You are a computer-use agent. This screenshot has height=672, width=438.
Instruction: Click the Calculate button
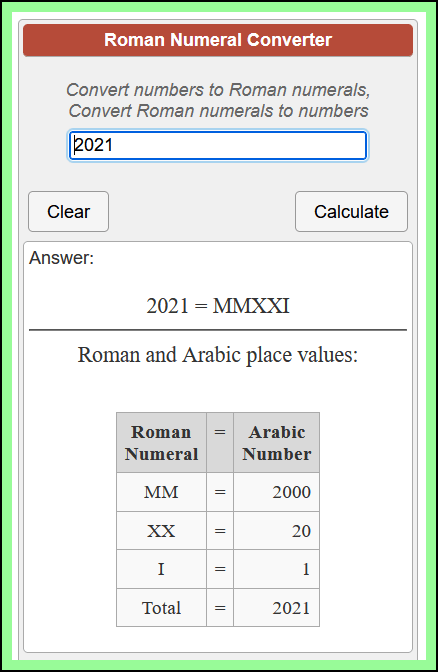pyautogui.click(x=351, y=211)
